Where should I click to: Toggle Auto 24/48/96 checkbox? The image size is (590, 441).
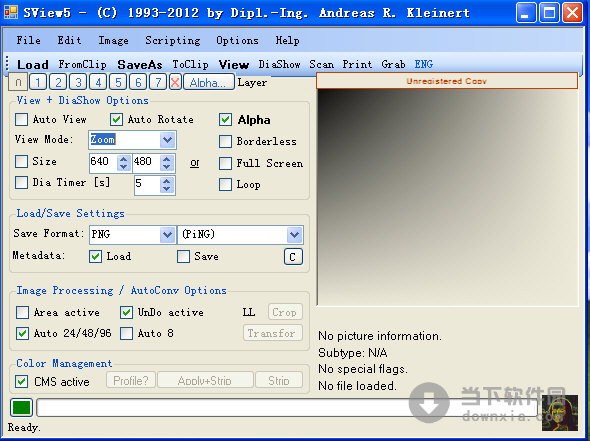click(x=22, y=333)
